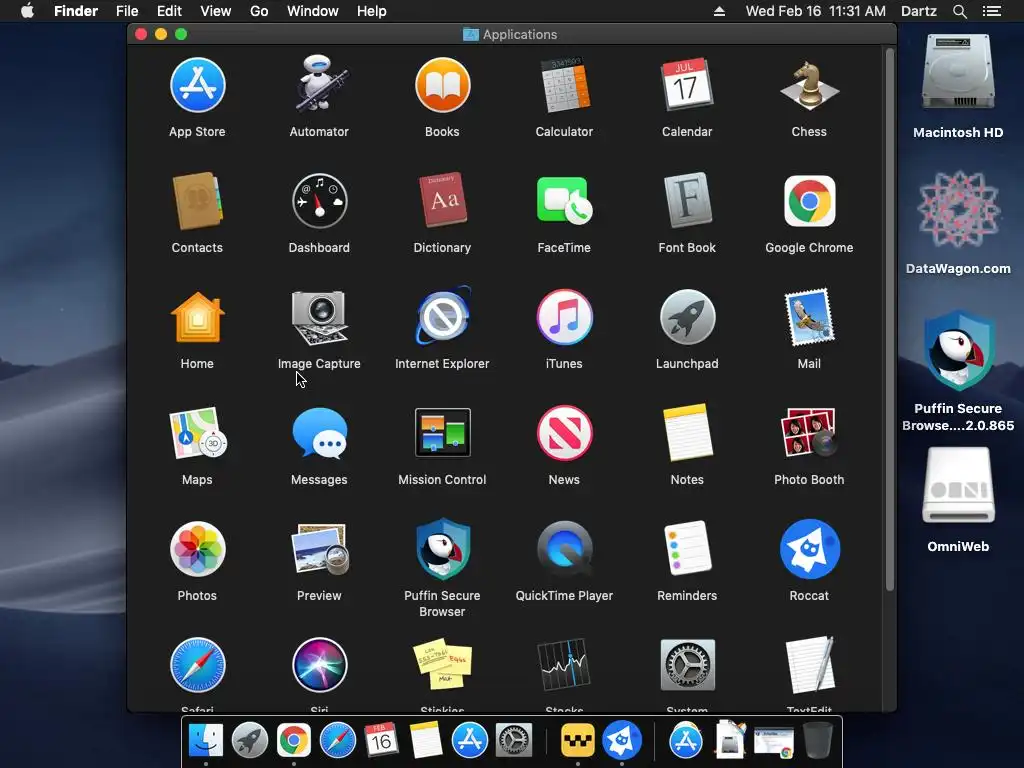Click the Photos app icon

tap(197, 549)
